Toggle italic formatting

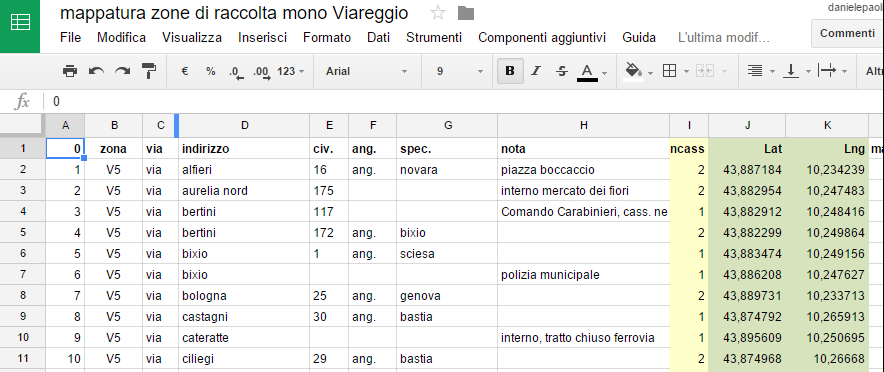point(536,71)
